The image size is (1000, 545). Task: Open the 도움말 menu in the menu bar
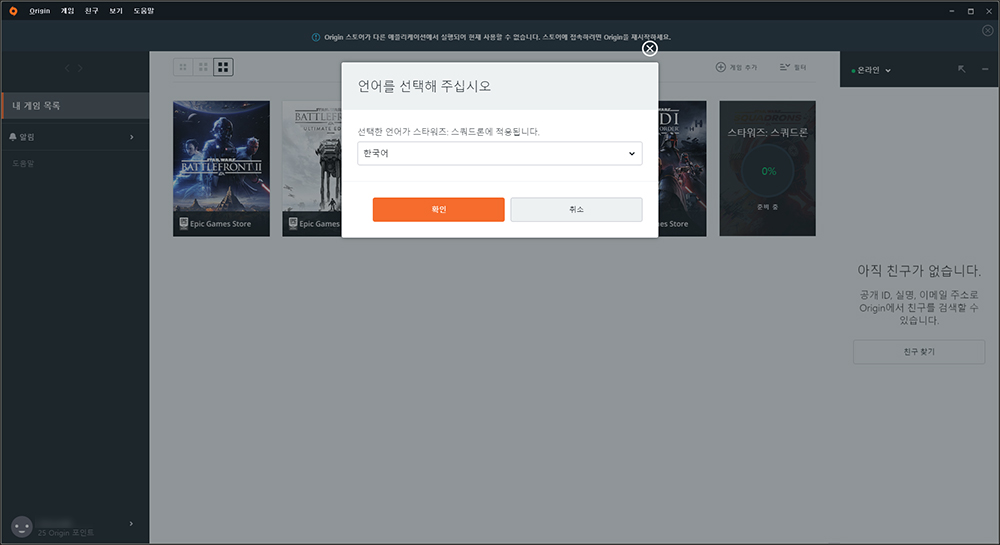point(143,11)
